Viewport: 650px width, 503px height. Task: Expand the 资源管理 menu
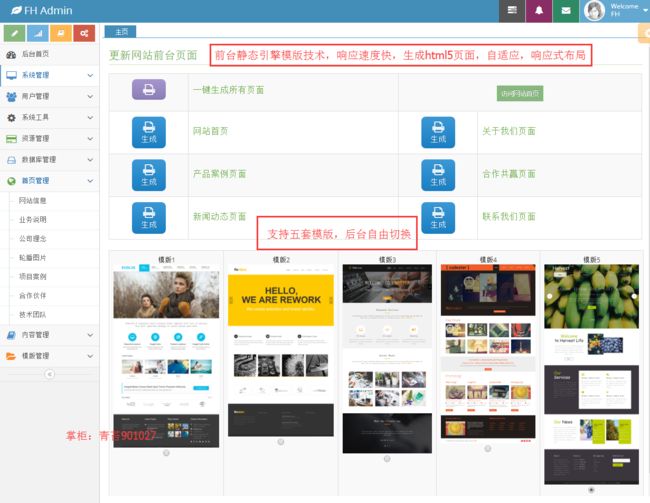(50, 139)
